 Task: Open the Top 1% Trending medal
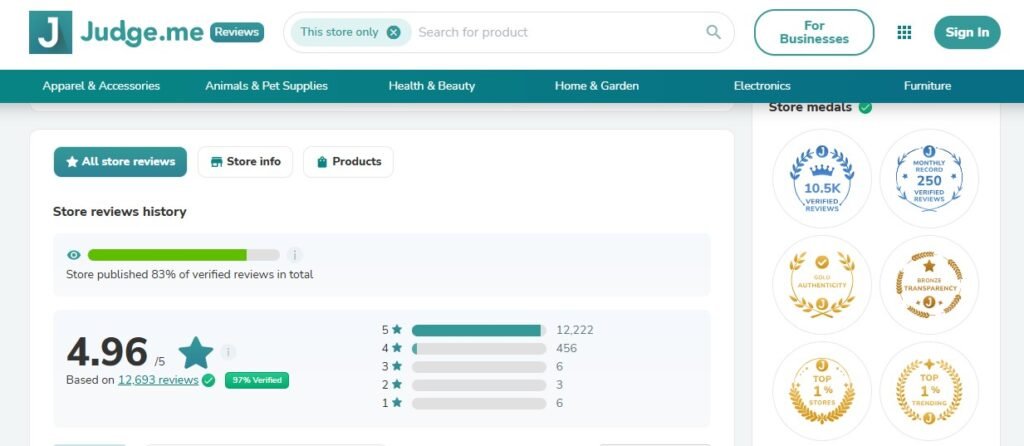[x=929, y=391]
